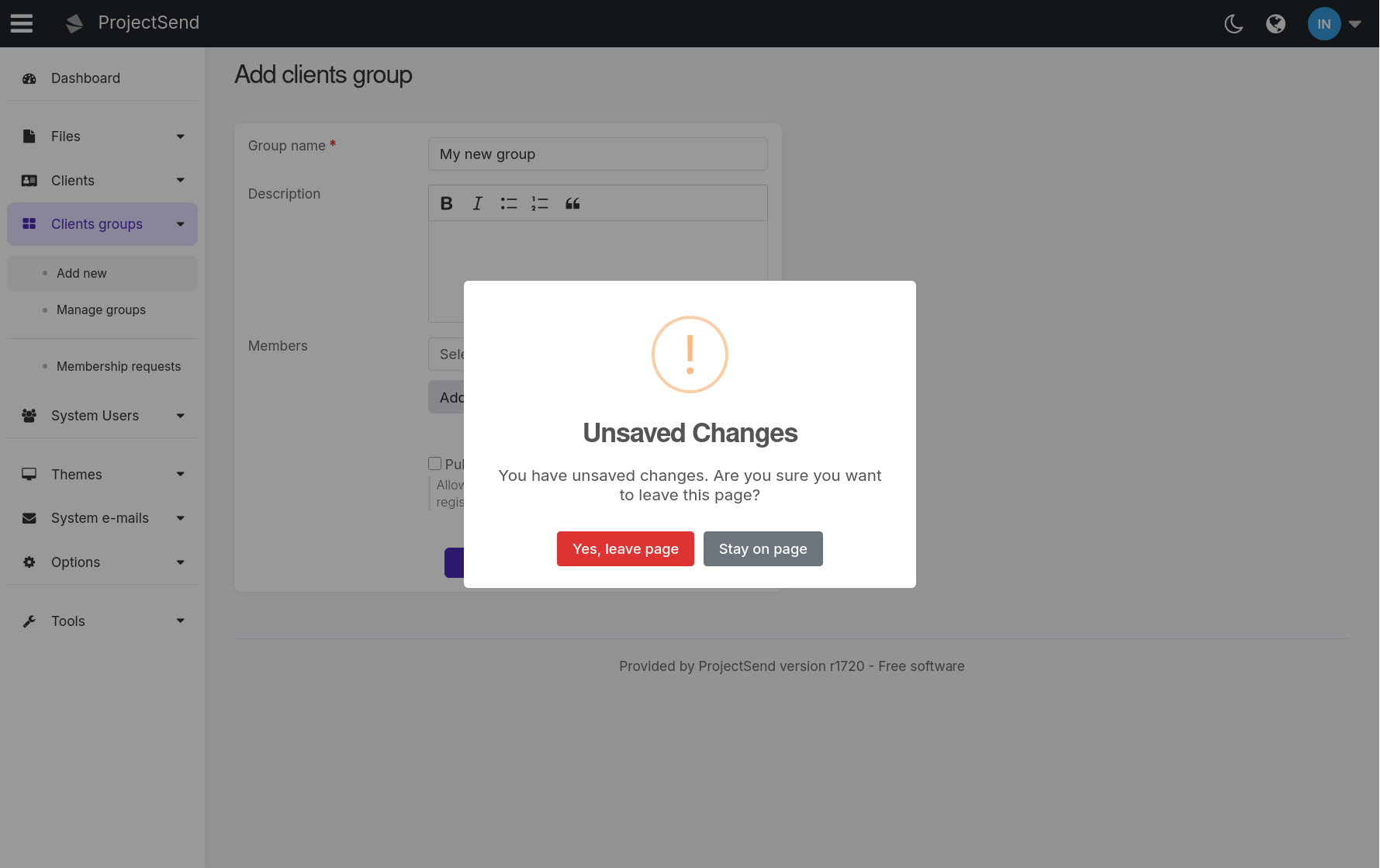Open the Options settings section
This screenshot has width=1380, height=868.
coord(75,562)
